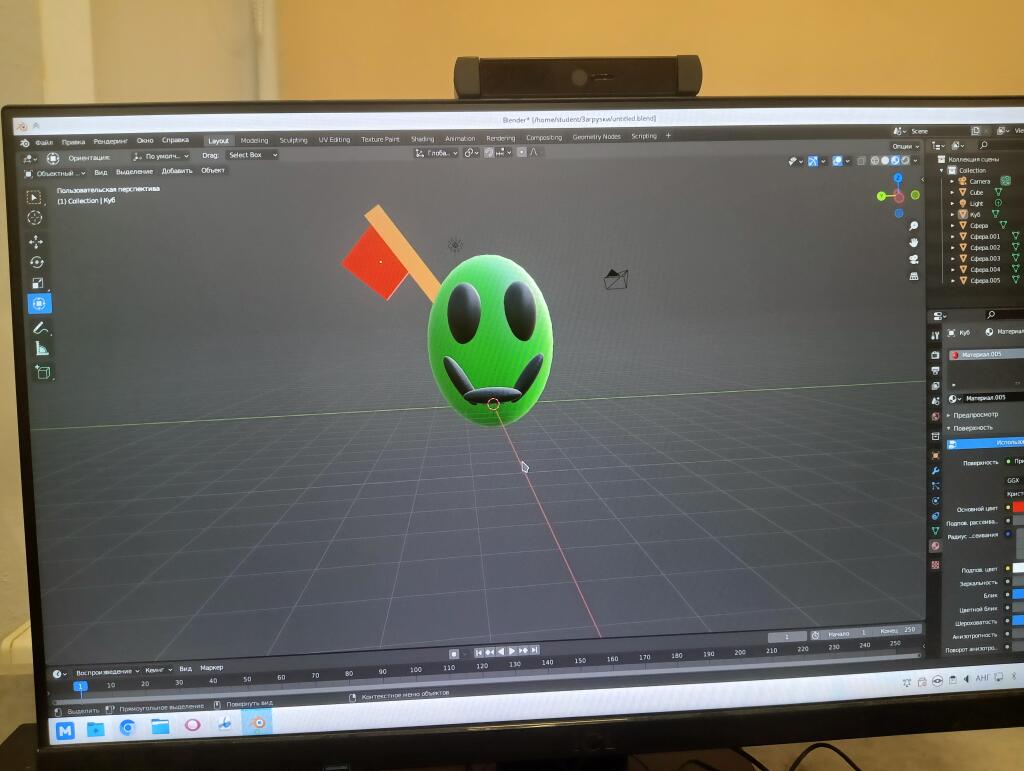Open the Select Box drag dropdown
The width and height of the screenshot is (1024, 771).
[253, 155]
